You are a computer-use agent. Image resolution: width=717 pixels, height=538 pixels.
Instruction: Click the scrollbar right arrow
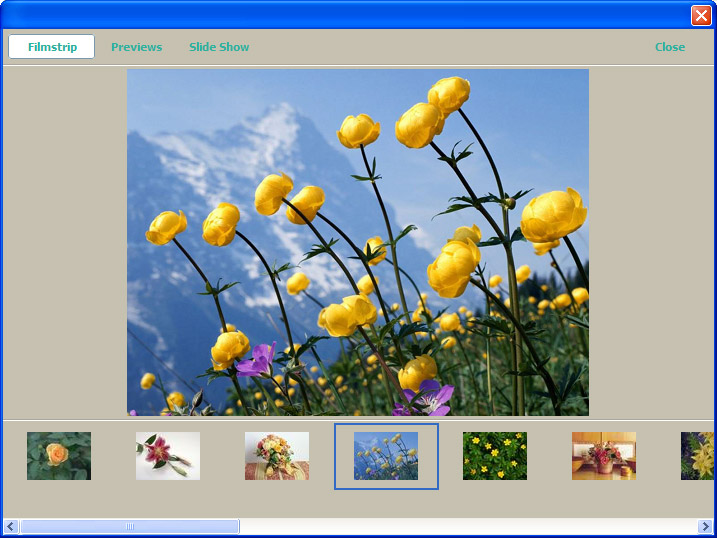705,526
